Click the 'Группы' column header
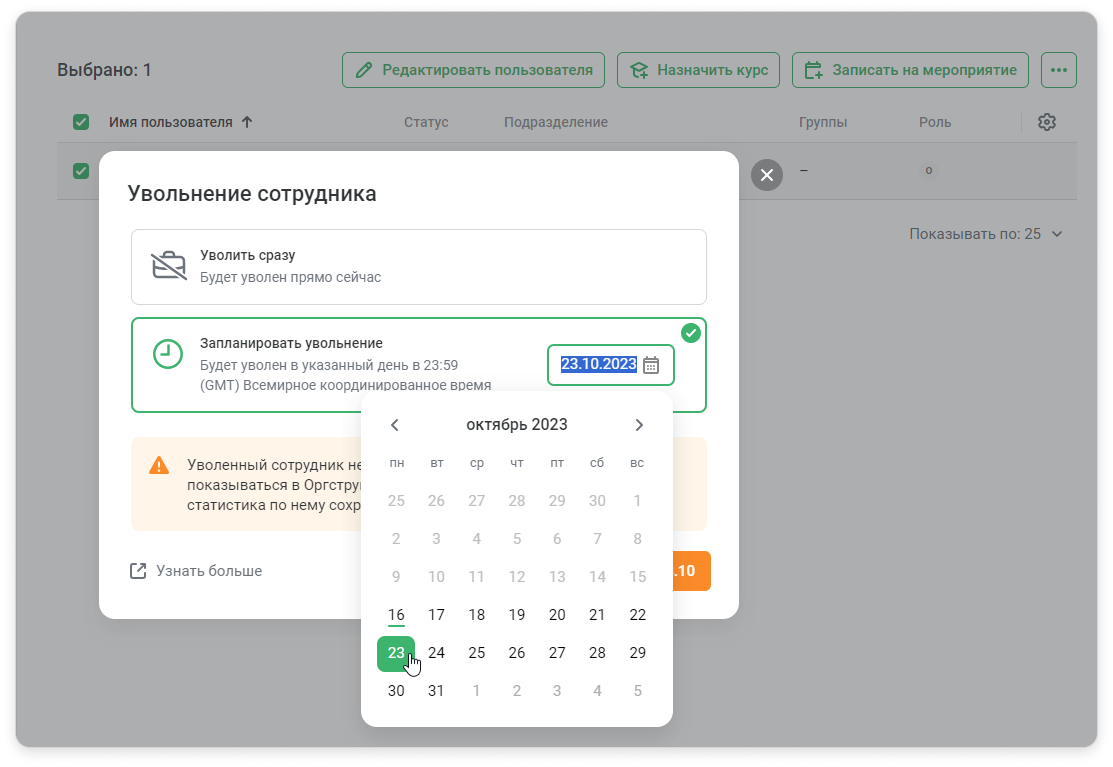This screenshot has width=1113, height=767. click(x=823, y=122)
